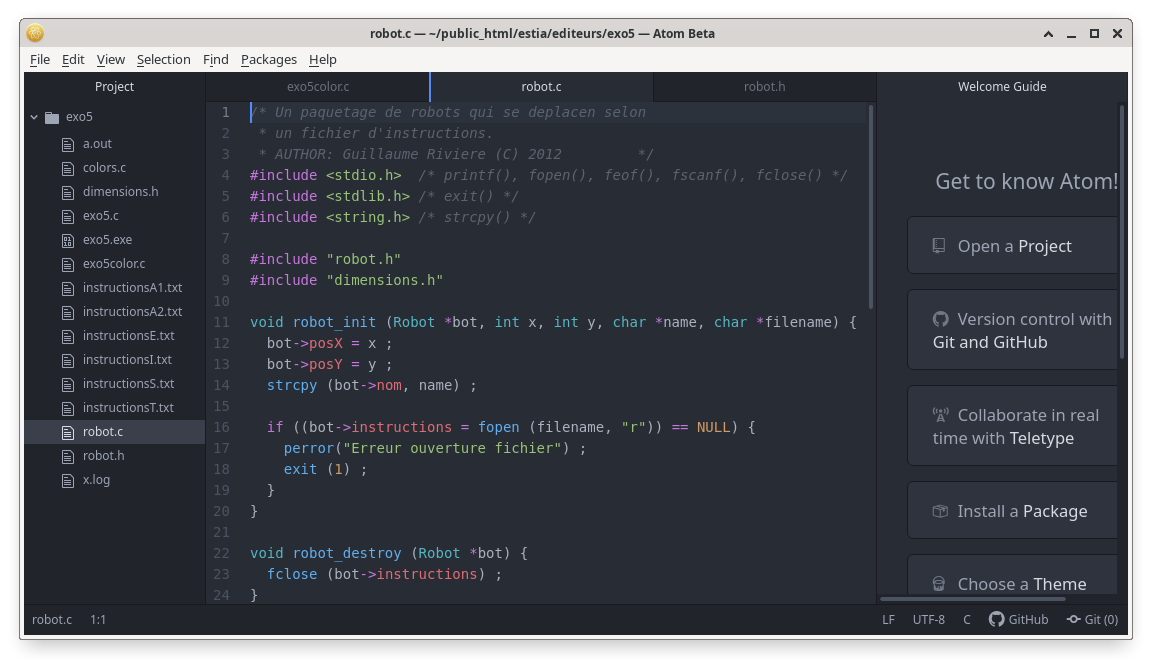Image resolution: width=1162 pixels, height=663 pixels.
Task: Click the file icon beside instructionsA2.txt
Action: coord(68,313)
